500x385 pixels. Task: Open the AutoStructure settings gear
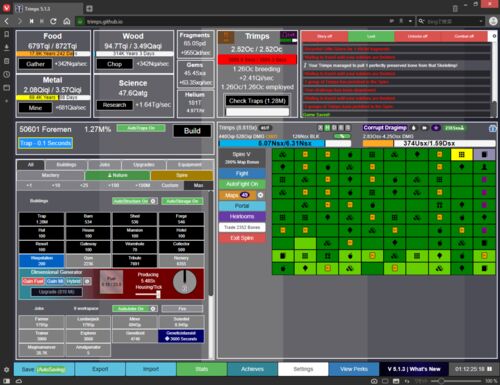(x=153, y=201)
